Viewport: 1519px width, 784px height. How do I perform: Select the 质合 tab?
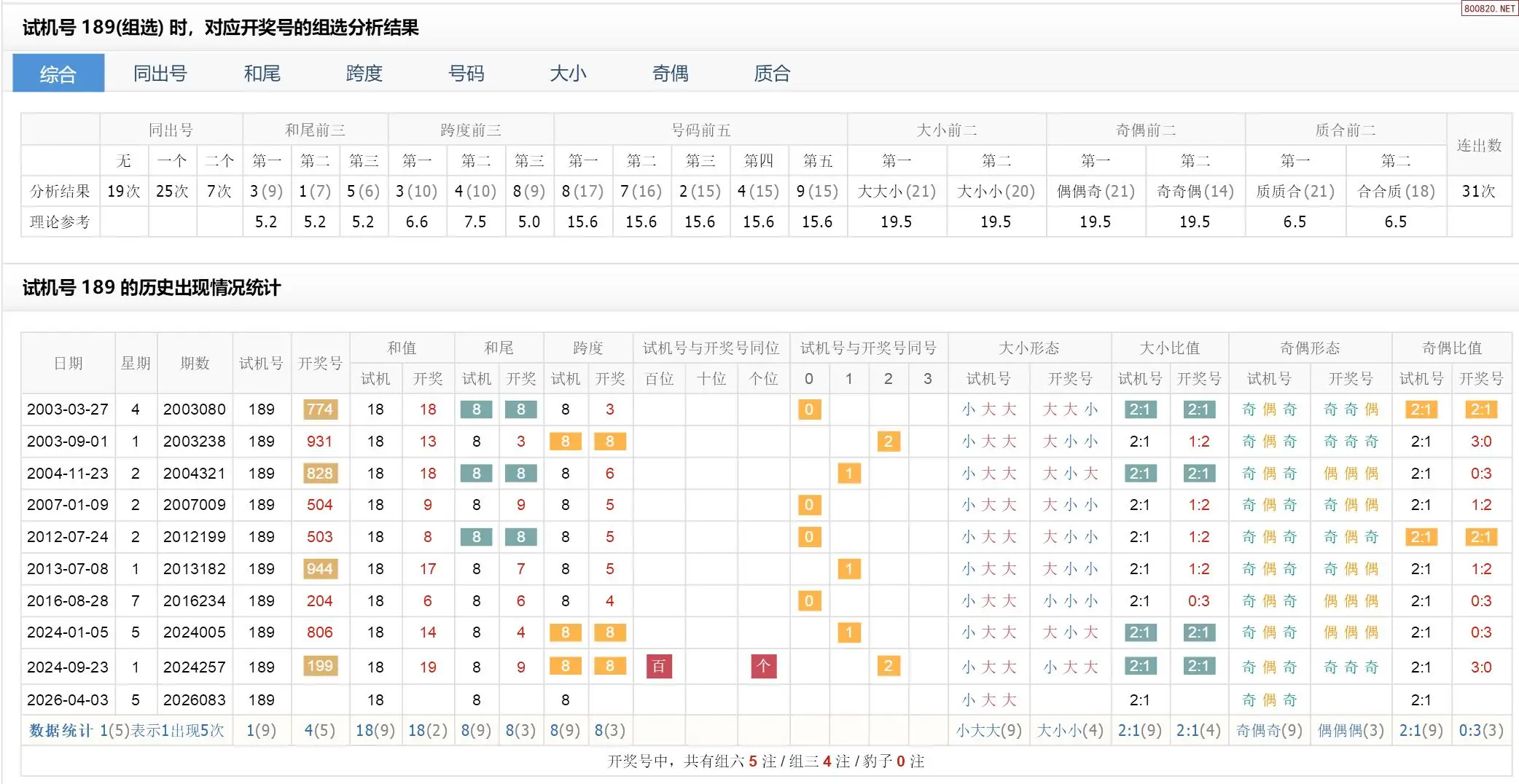[x=772, y=74]
